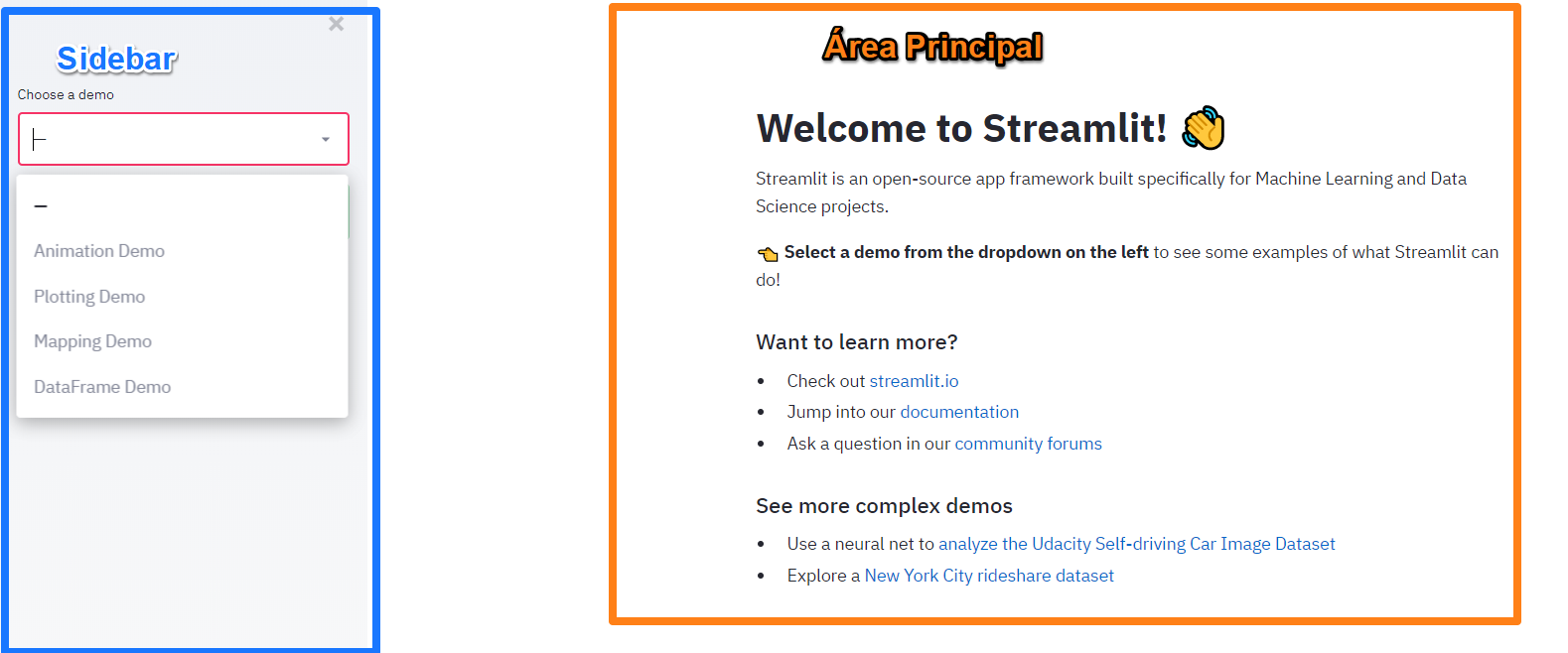
Task: Click the pointing hand emoji before Select a demo
Action: coord(768,254)
